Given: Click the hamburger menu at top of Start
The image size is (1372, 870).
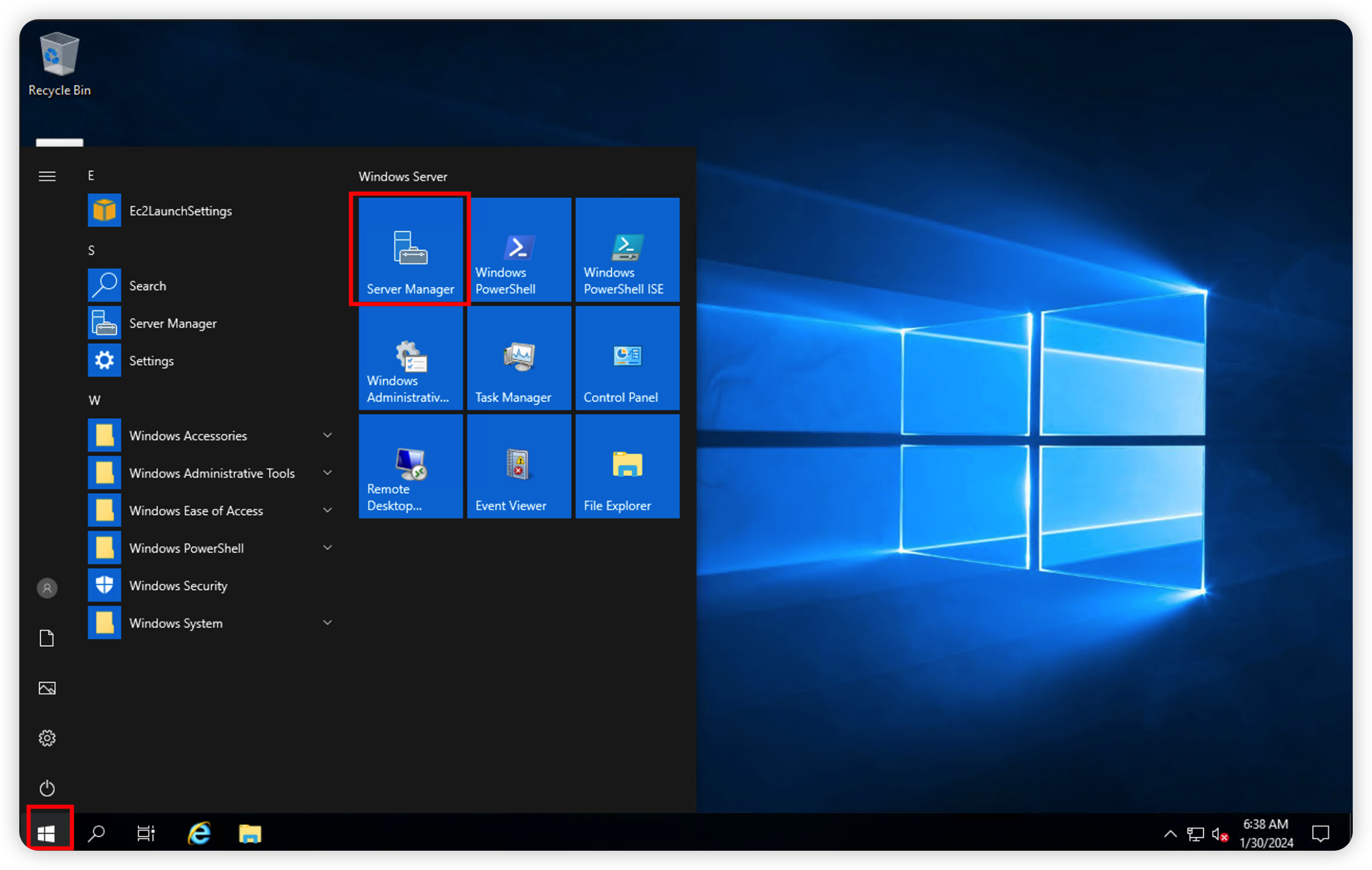Looking at the screenshot, I should coord(47,176).
